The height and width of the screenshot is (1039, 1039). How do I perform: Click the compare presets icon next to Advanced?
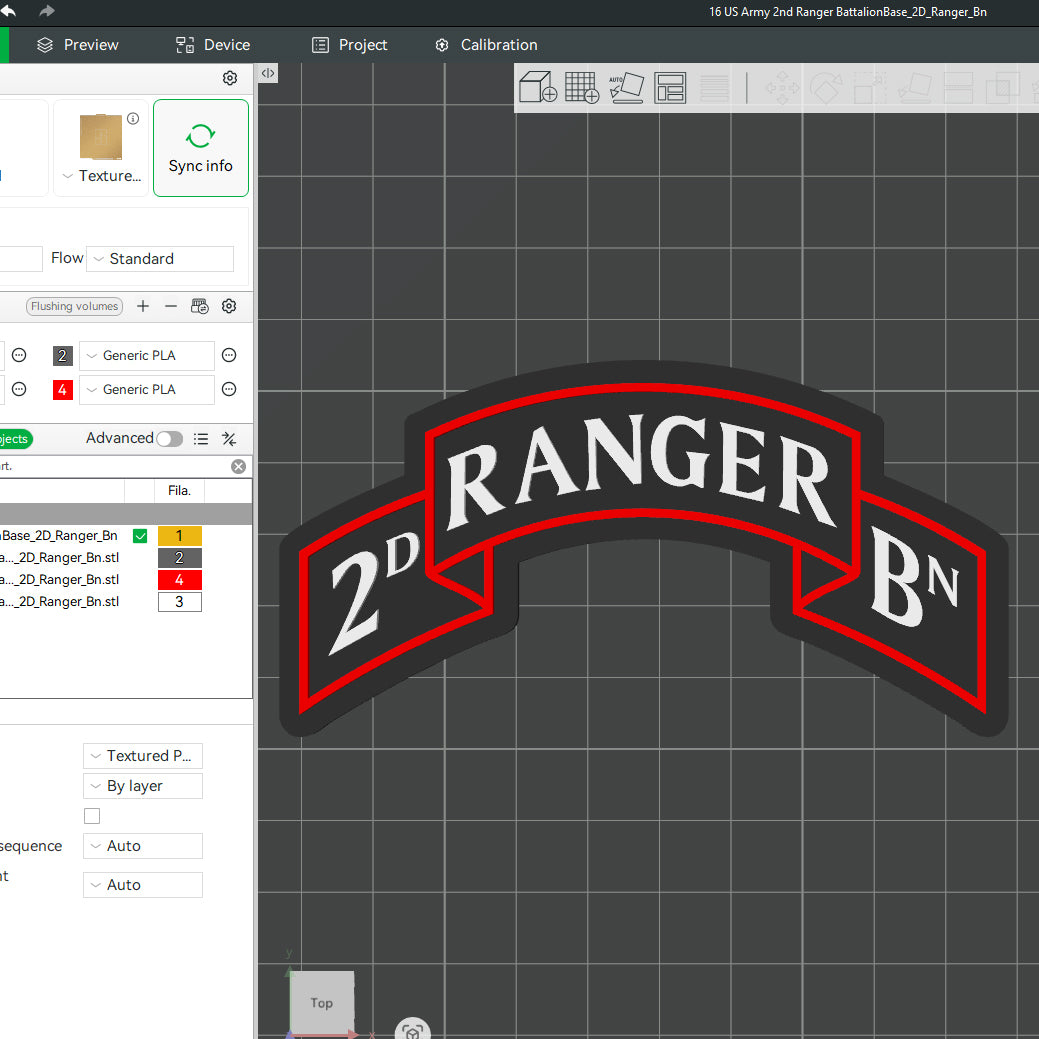229,438
